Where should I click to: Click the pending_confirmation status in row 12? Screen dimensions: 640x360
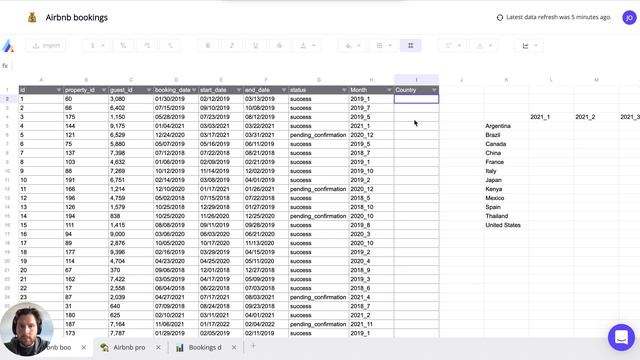318,189
